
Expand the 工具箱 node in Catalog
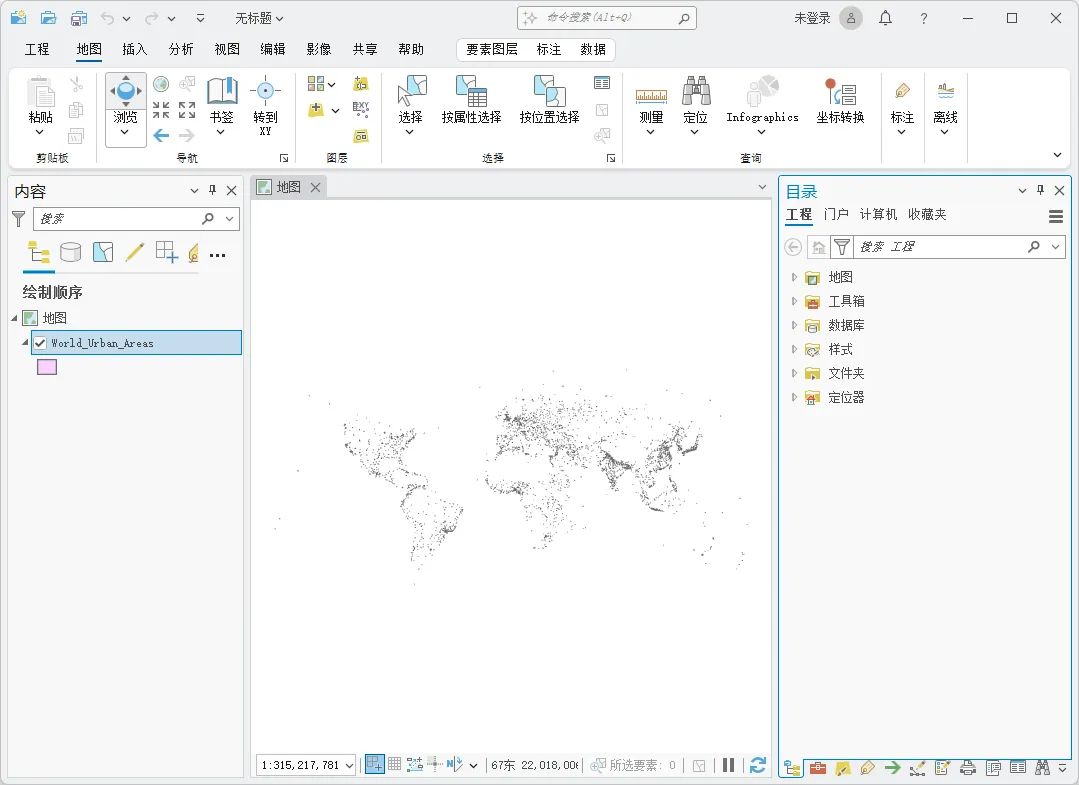(x=794, y=301)
